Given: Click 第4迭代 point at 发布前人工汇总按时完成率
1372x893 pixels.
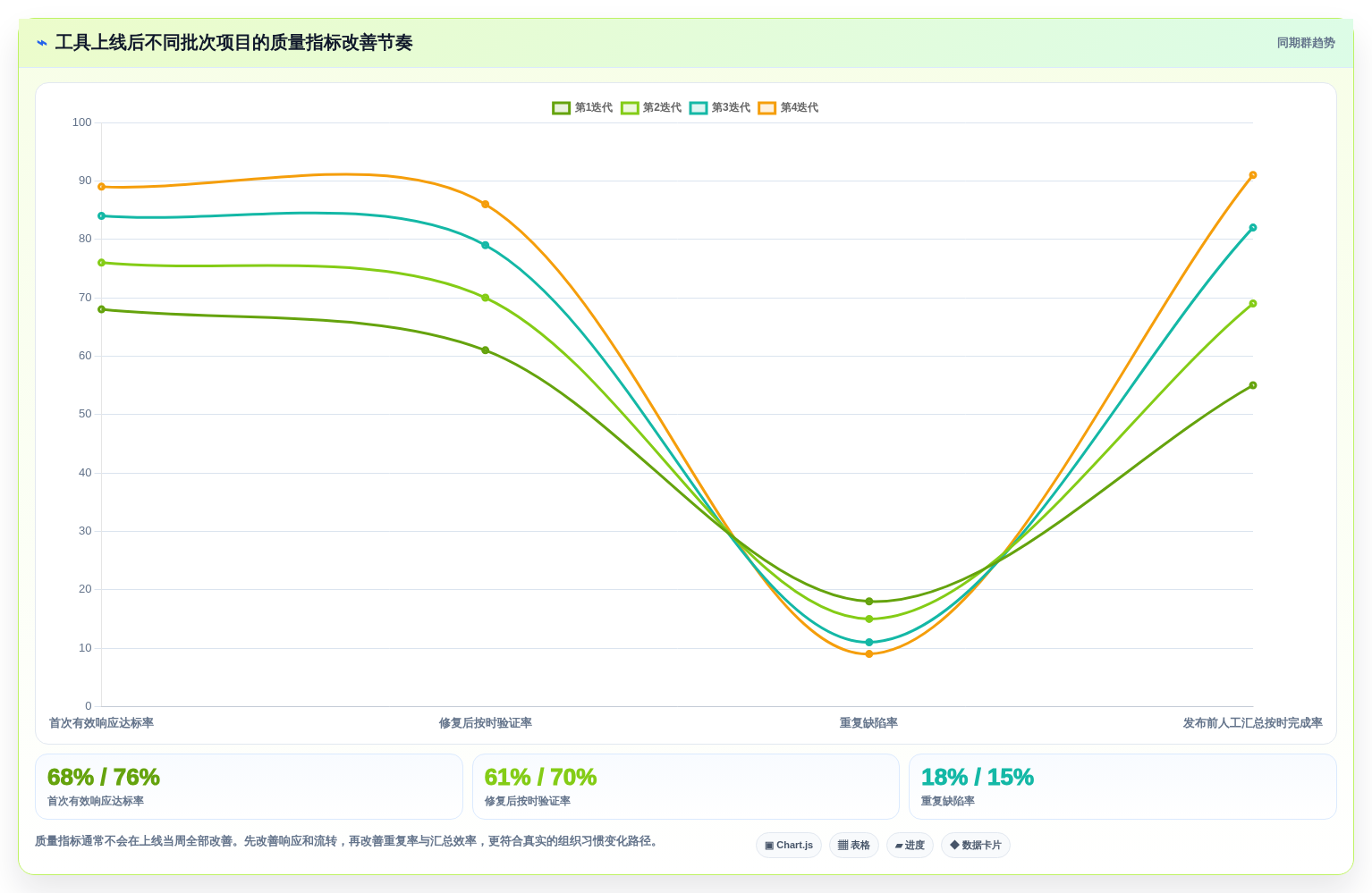Looking at the screenshot, I should (1253, 175).
